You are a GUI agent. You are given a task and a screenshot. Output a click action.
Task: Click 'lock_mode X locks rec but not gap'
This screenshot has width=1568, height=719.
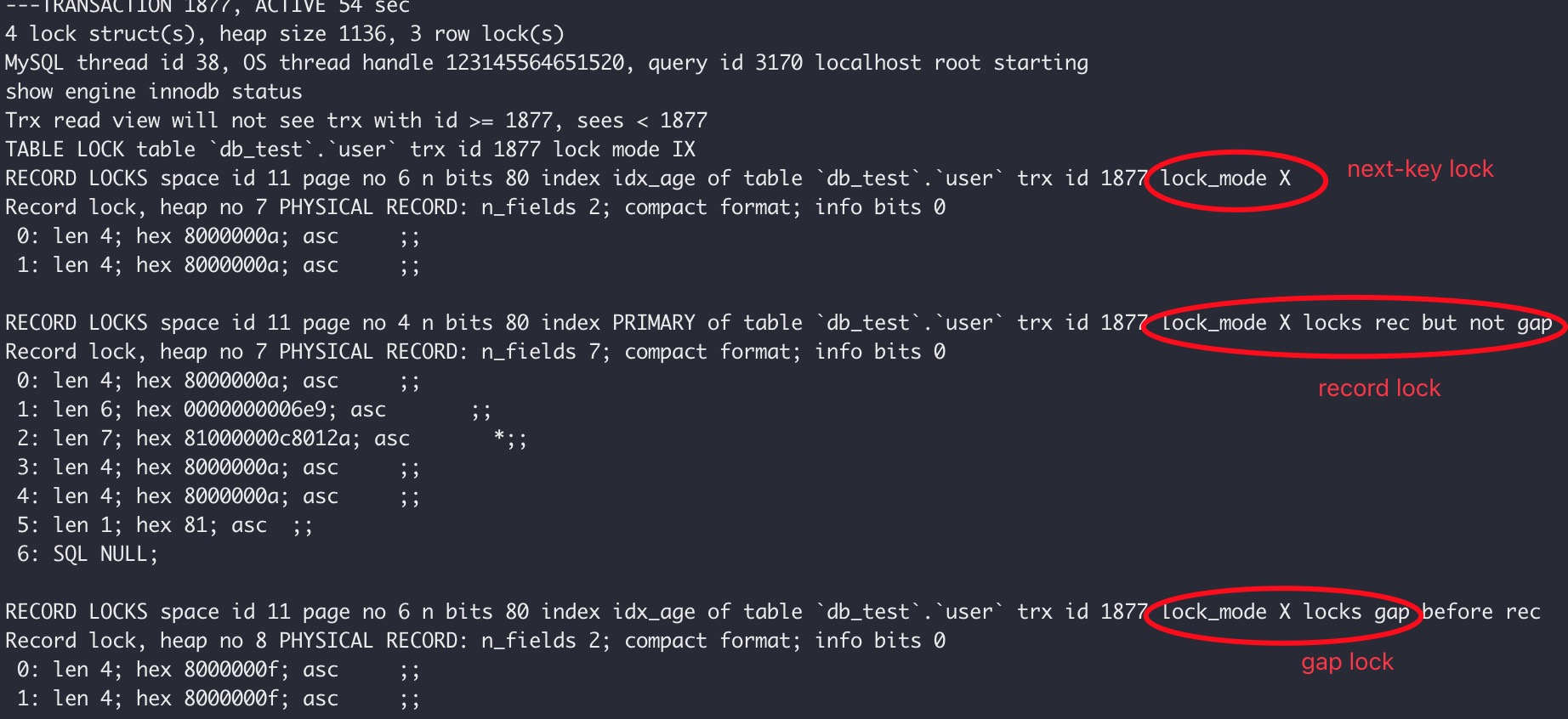click(1356, 324)
